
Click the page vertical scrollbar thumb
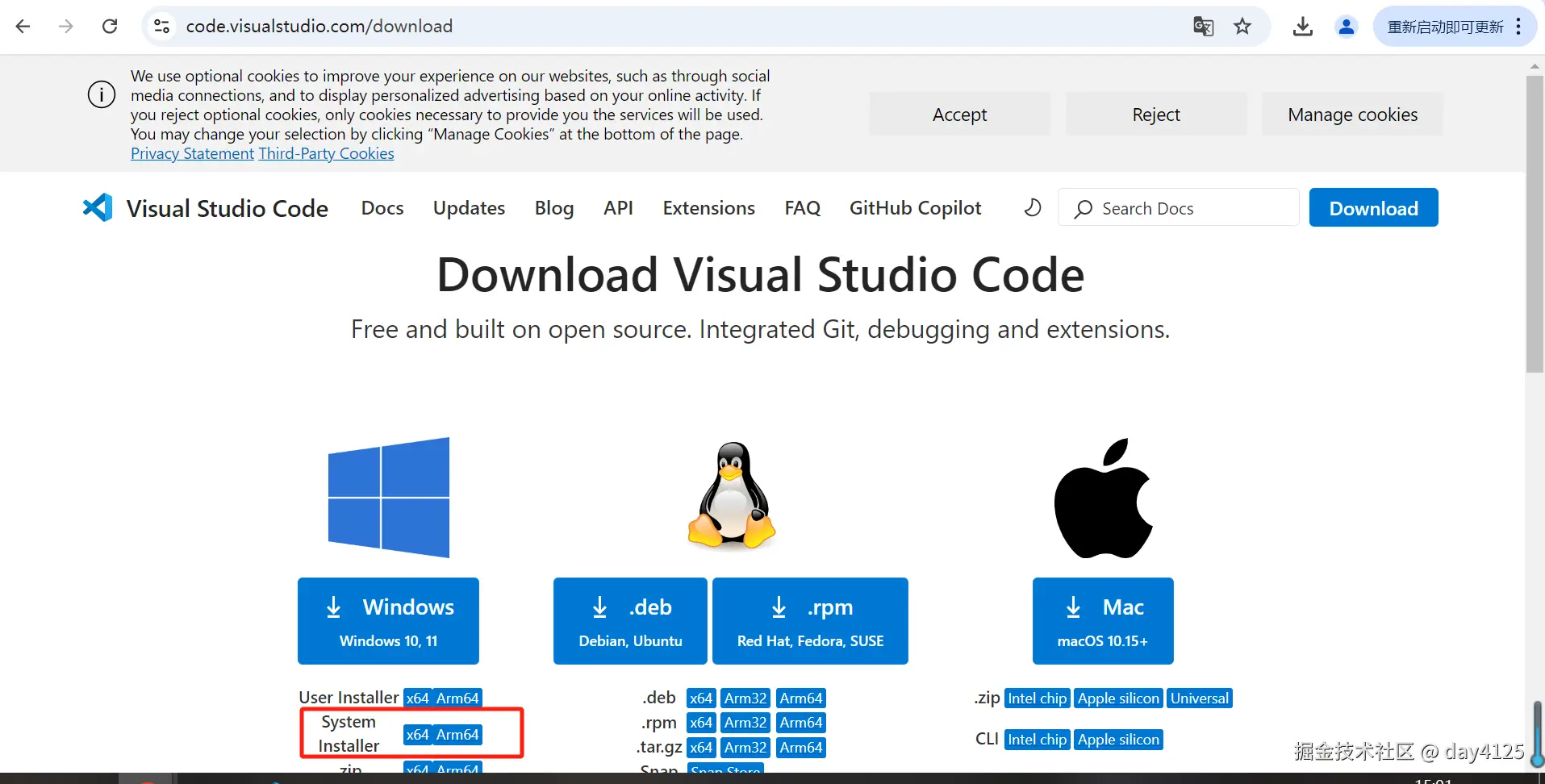[x=1535, y=224]
